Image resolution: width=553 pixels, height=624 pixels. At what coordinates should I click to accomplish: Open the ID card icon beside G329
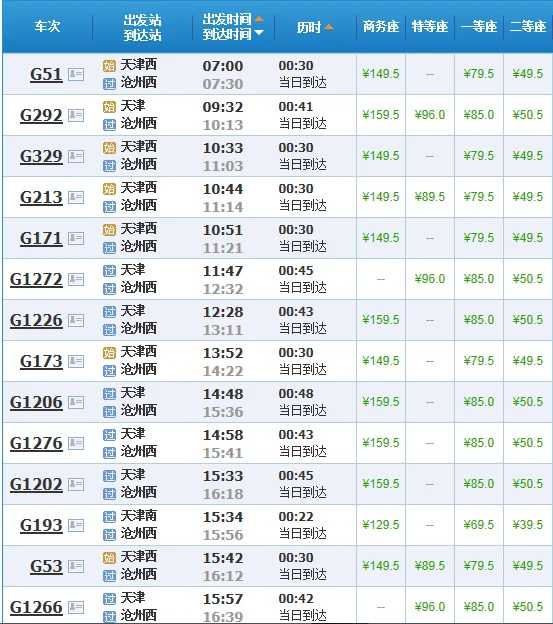tap(76, 156)
